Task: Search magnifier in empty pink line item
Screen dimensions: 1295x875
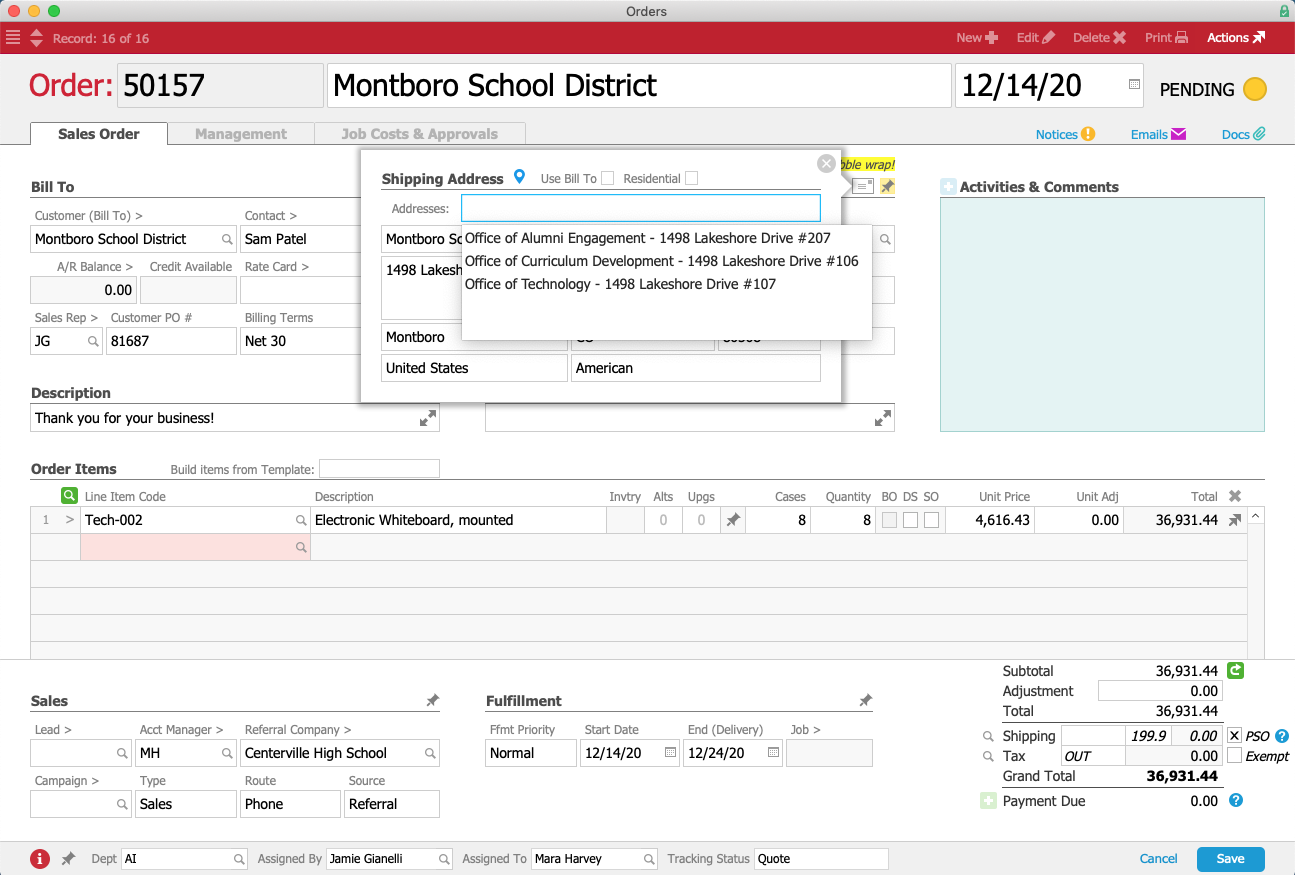Action: [x=301, y=548]
